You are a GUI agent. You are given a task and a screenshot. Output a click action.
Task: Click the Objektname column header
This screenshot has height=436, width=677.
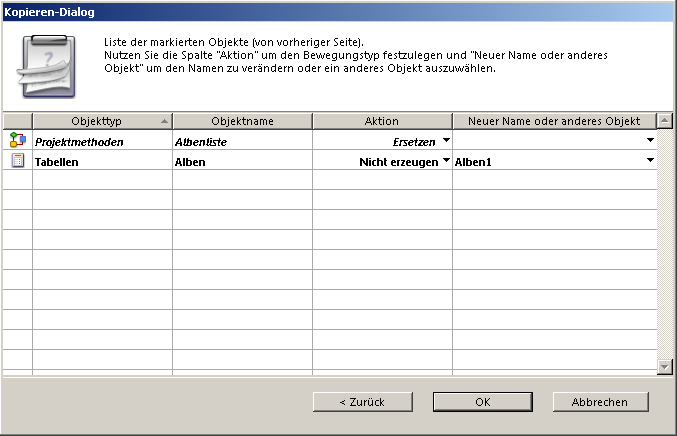(x=242, y=121)
